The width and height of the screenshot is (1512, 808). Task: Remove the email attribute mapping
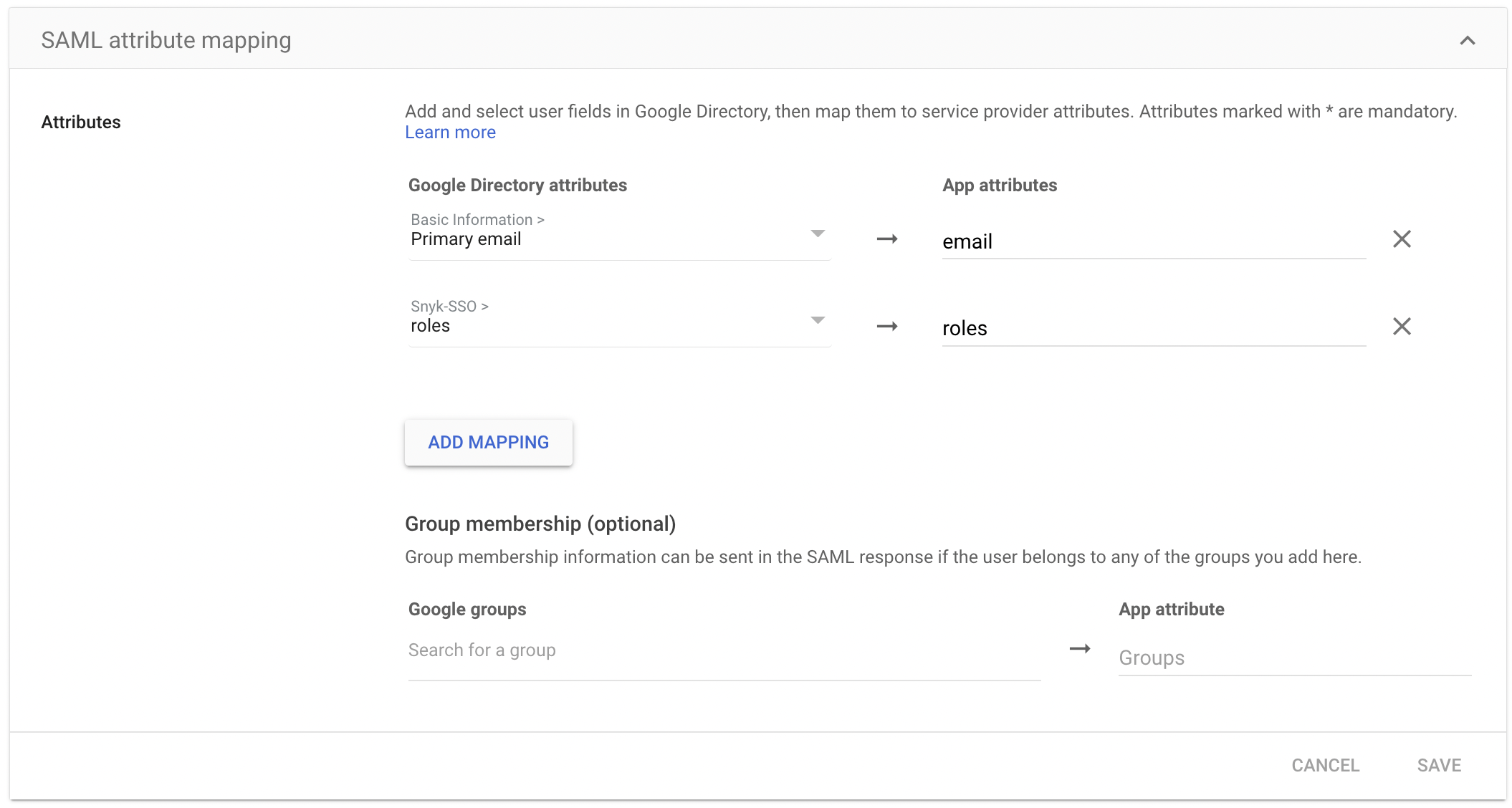coord(1401,239)
